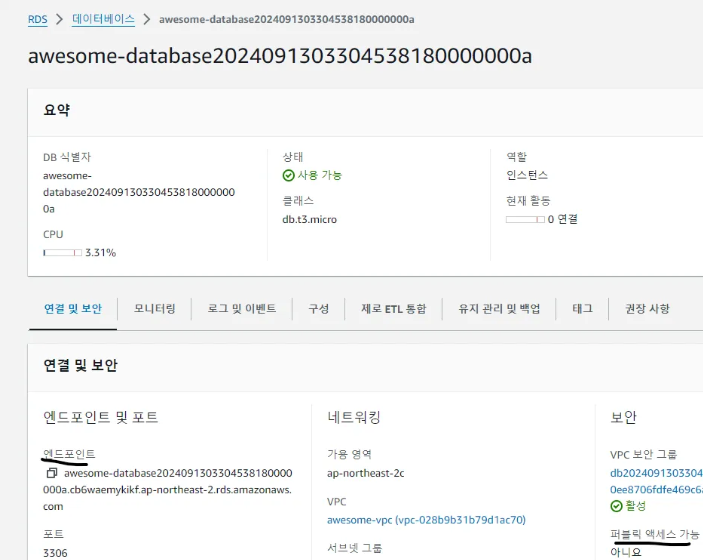This screenshot has height=560, width=703.
Task: Click the green 활성 status check icon
Action: [x=616, y=506]
